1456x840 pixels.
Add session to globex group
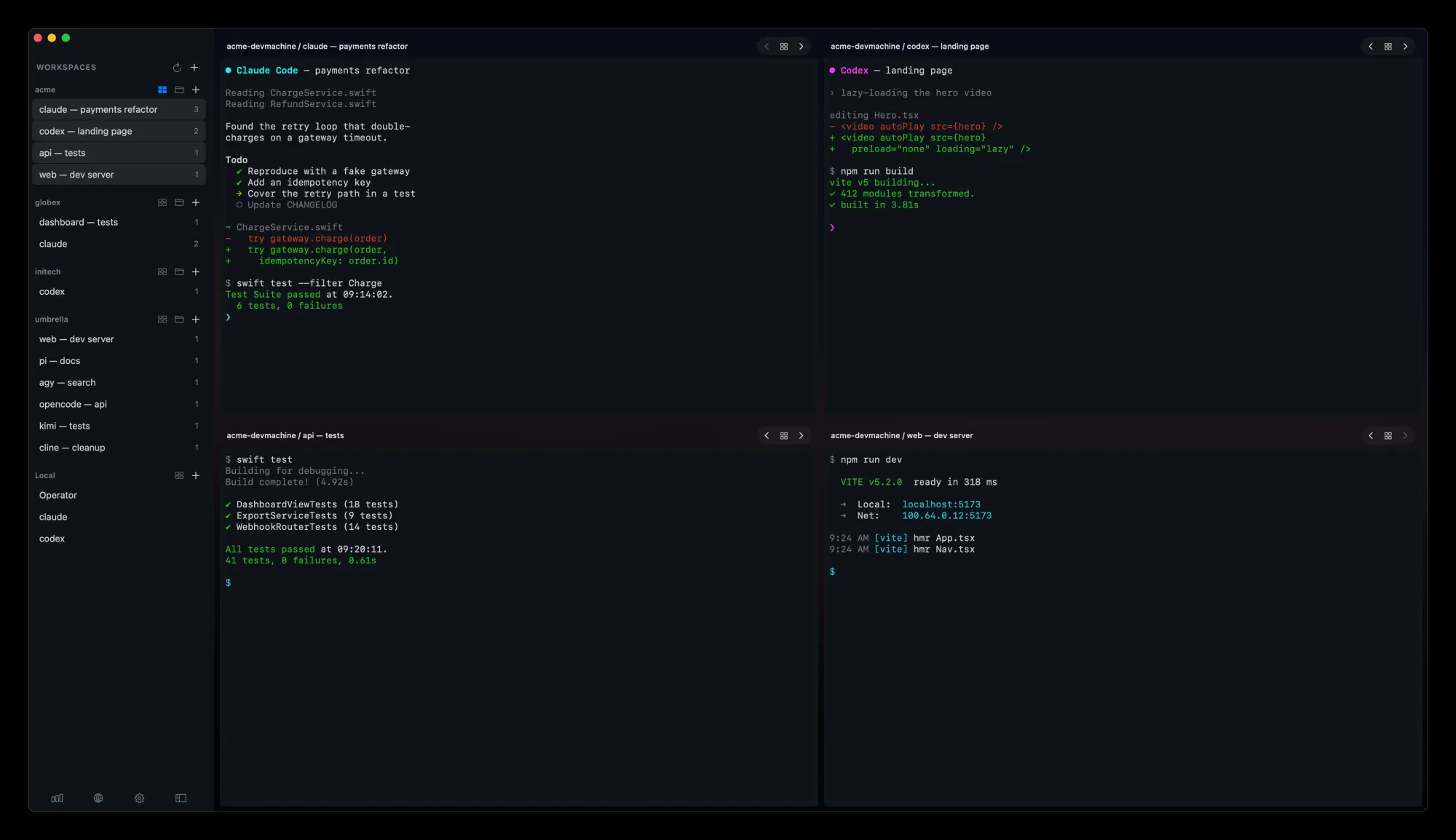click(196, 202)
